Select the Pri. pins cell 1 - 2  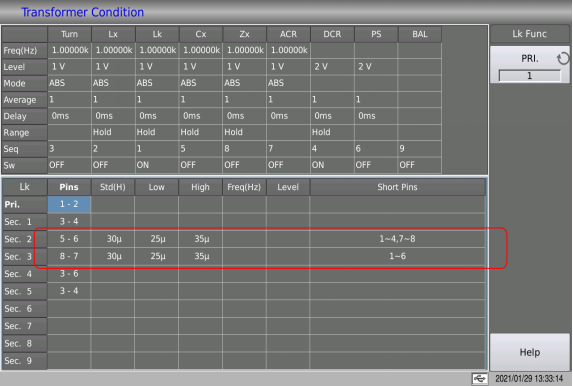point(69,204)
